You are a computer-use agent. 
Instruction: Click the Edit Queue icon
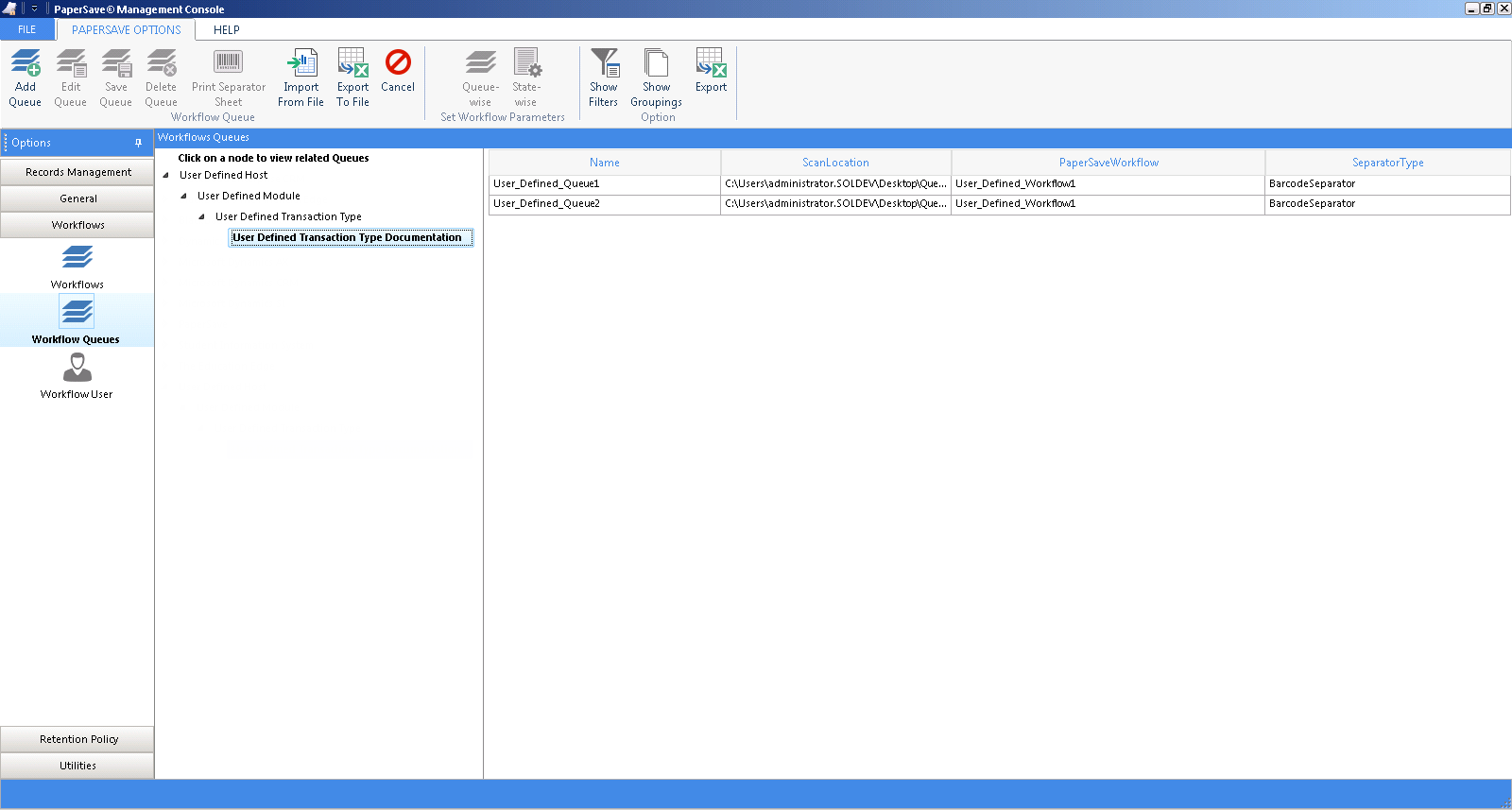tap(71, 62)
